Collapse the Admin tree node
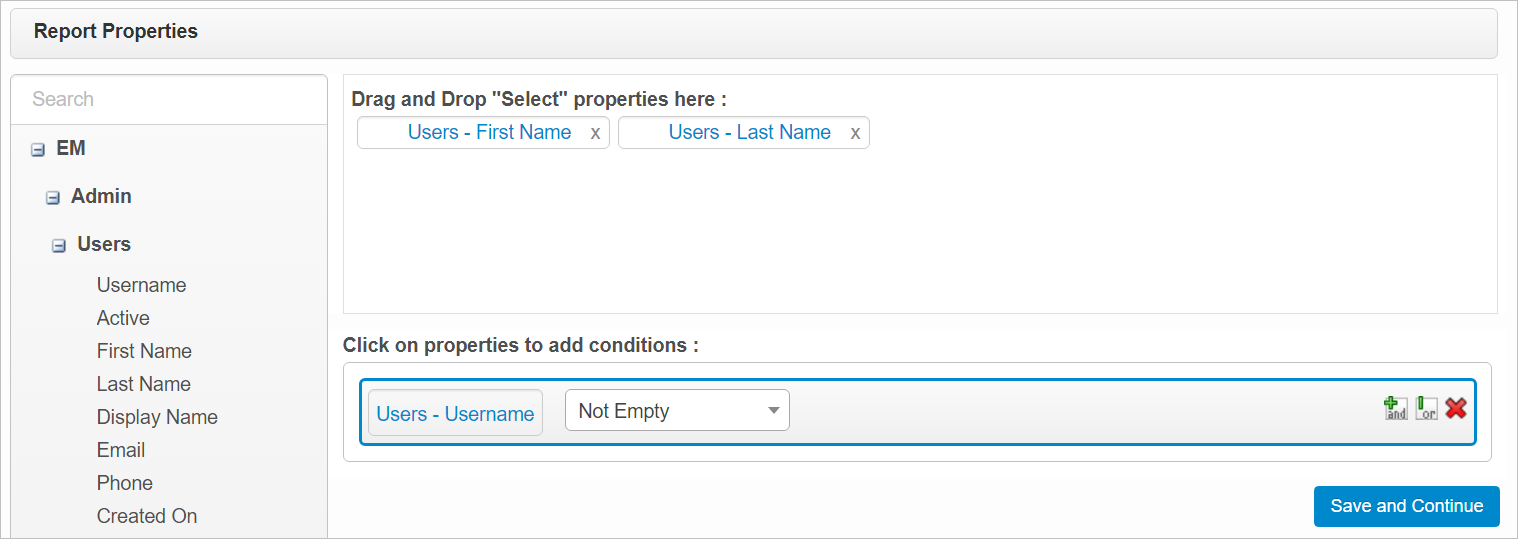1518x539 pixels. point(53,198)
